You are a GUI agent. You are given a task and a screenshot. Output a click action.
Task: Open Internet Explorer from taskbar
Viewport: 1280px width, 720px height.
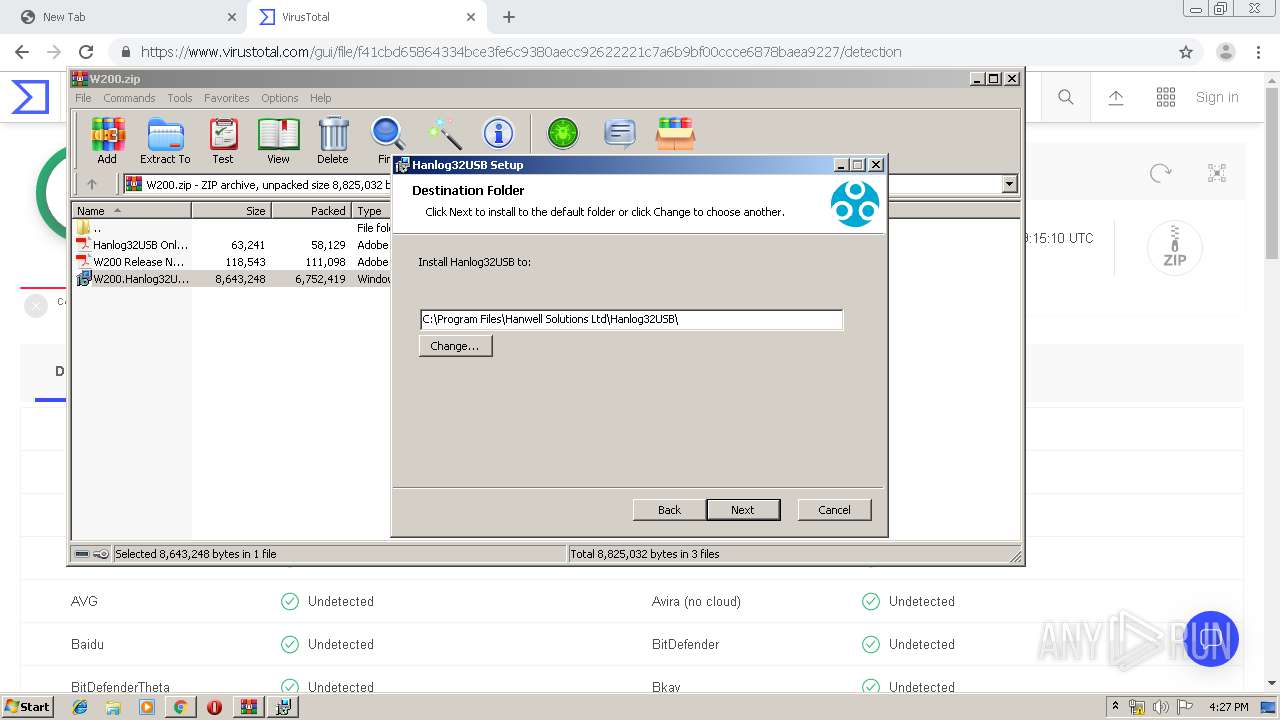[81, 707]
